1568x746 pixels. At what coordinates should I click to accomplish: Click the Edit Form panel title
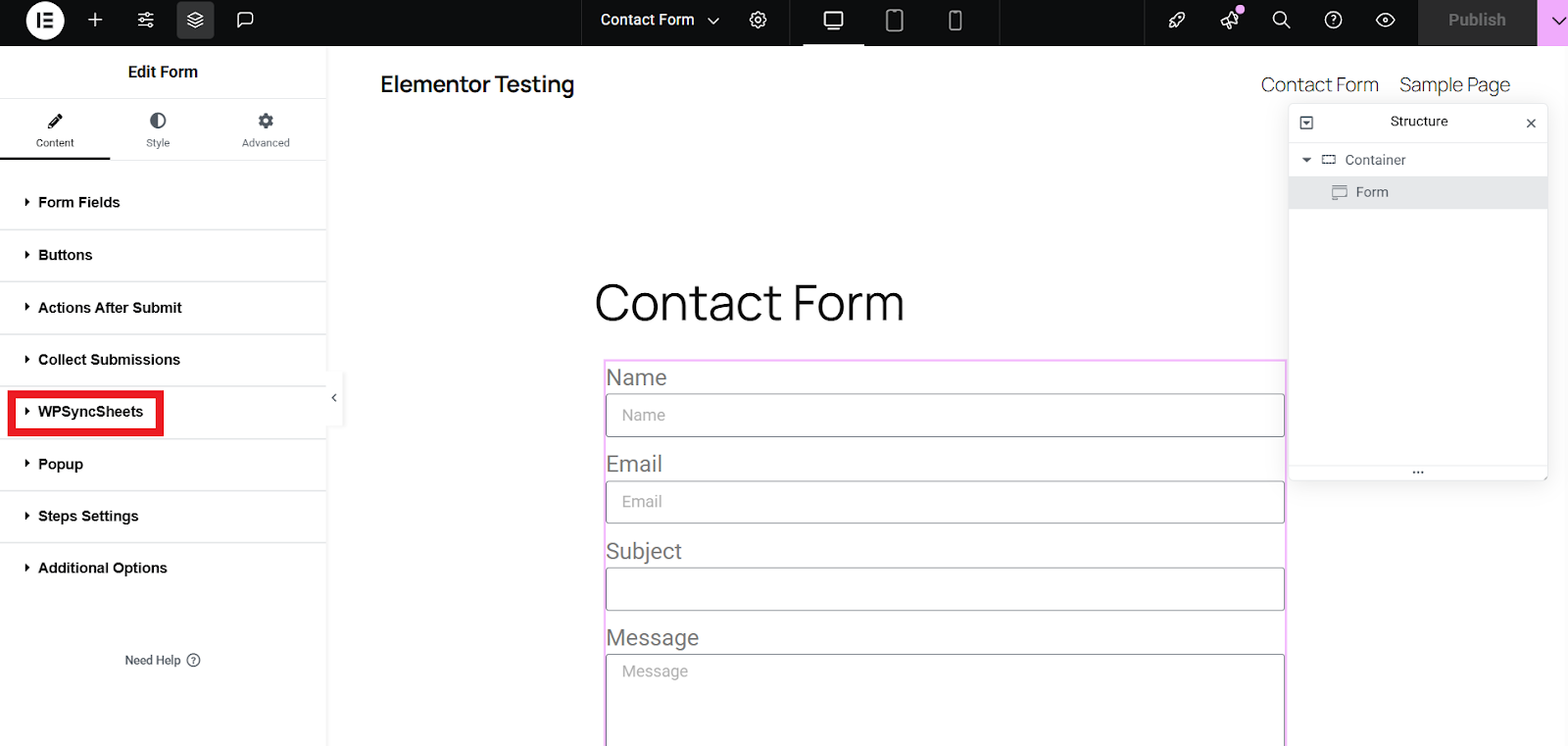(x=163, y=72)
